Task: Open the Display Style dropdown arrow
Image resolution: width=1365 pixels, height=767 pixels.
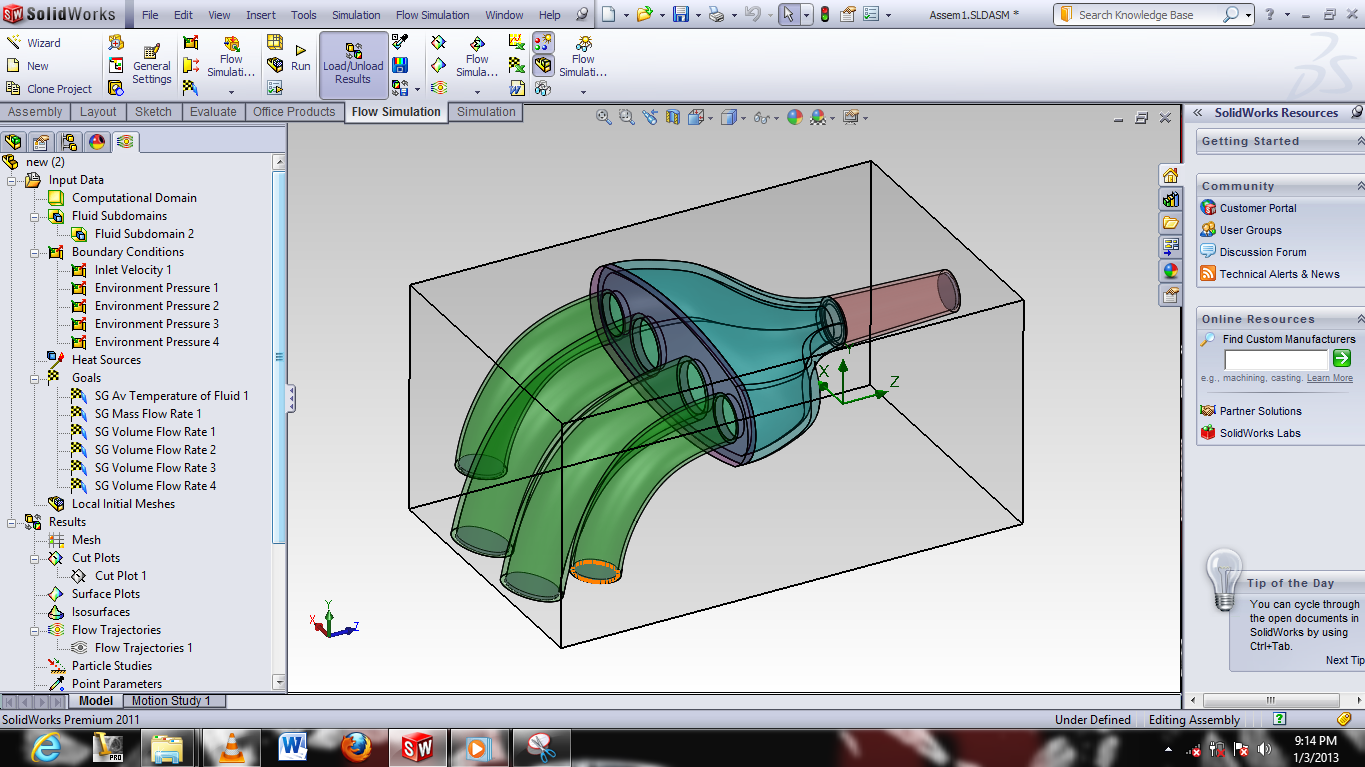Action: point(743,118)
